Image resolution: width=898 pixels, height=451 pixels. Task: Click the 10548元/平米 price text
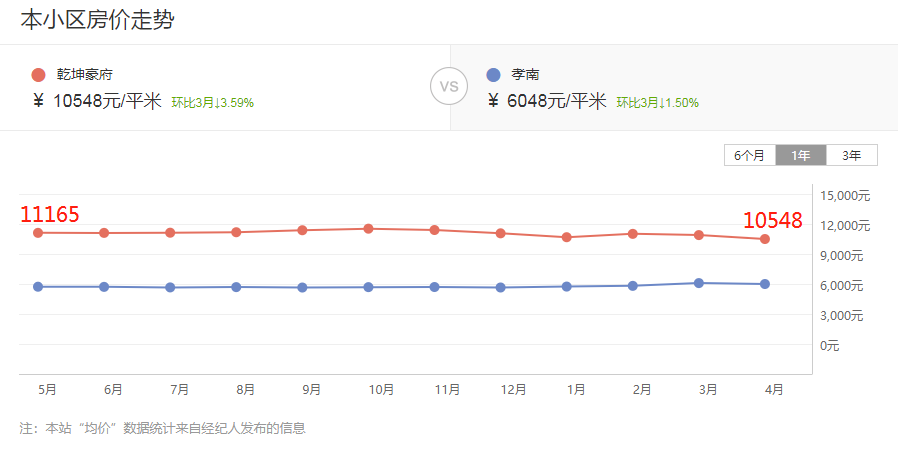pos(107,101)
